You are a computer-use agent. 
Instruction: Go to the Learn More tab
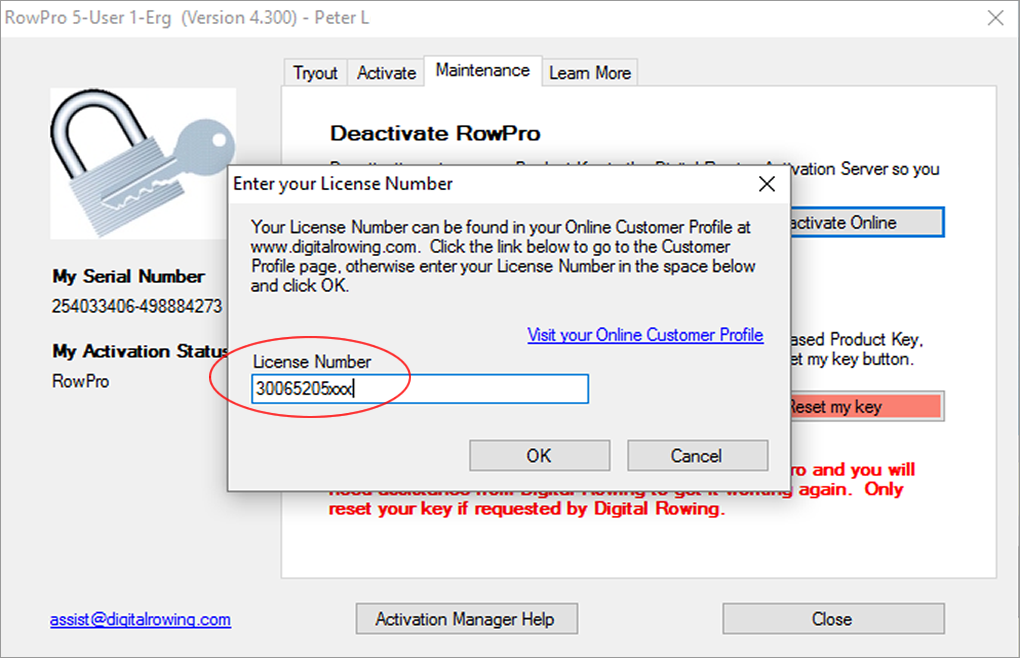[590, 73]
